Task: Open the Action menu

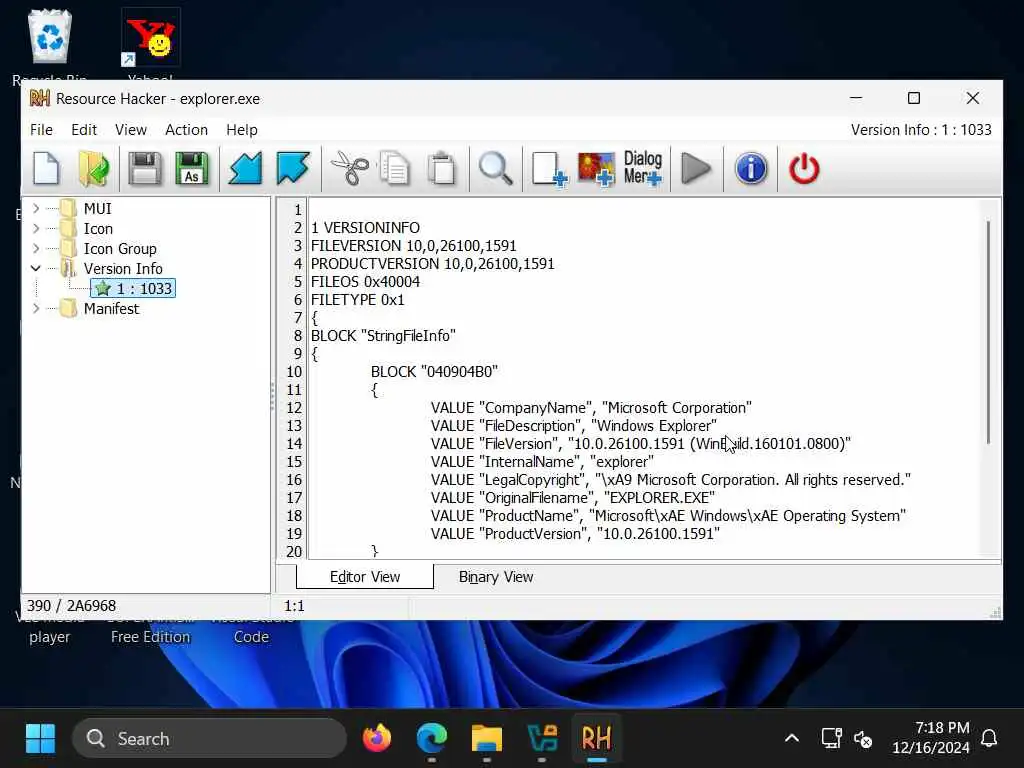Action: pos(186,130)
